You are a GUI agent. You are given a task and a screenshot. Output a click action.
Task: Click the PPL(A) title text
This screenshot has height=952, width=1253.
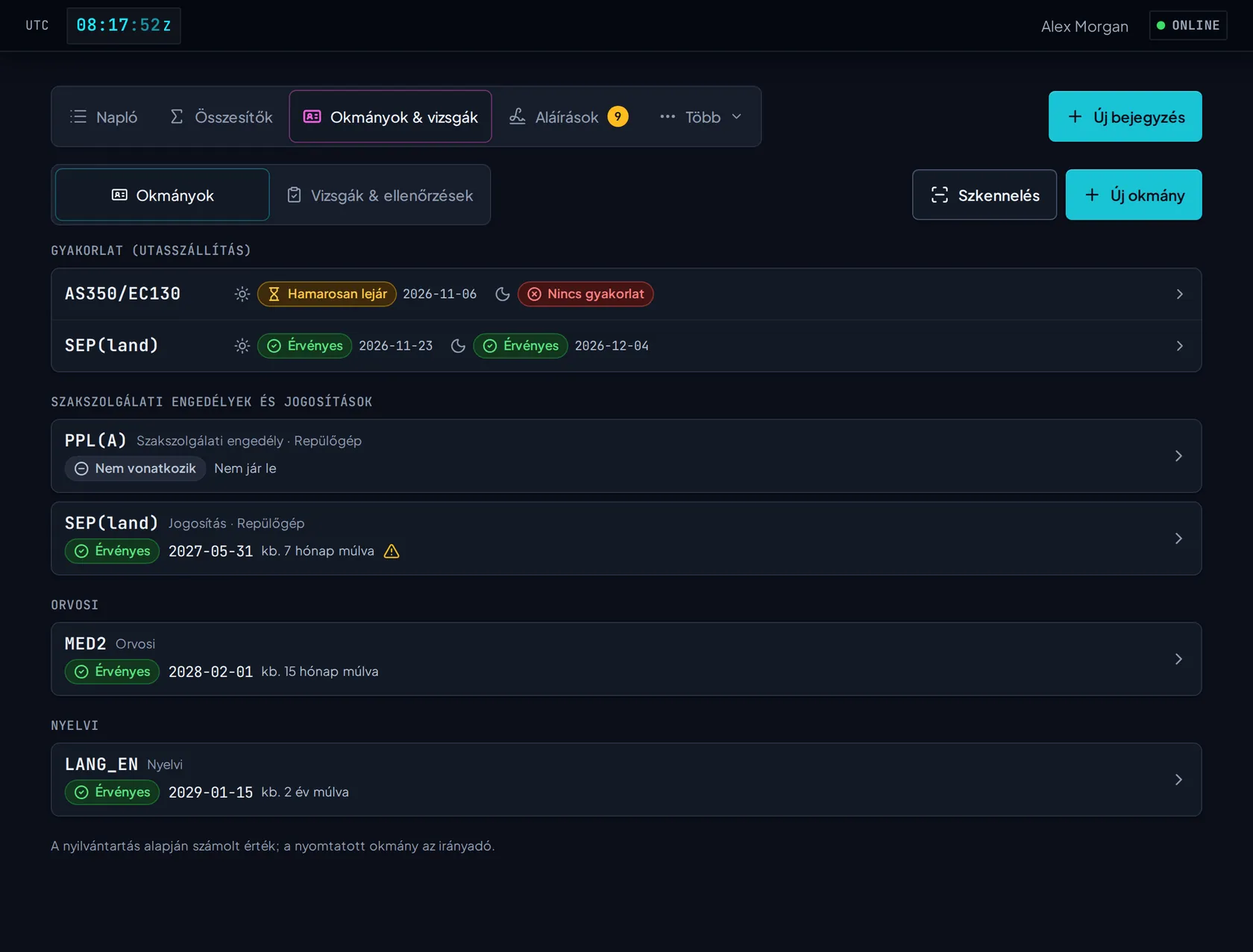click(x=95, y=441)
